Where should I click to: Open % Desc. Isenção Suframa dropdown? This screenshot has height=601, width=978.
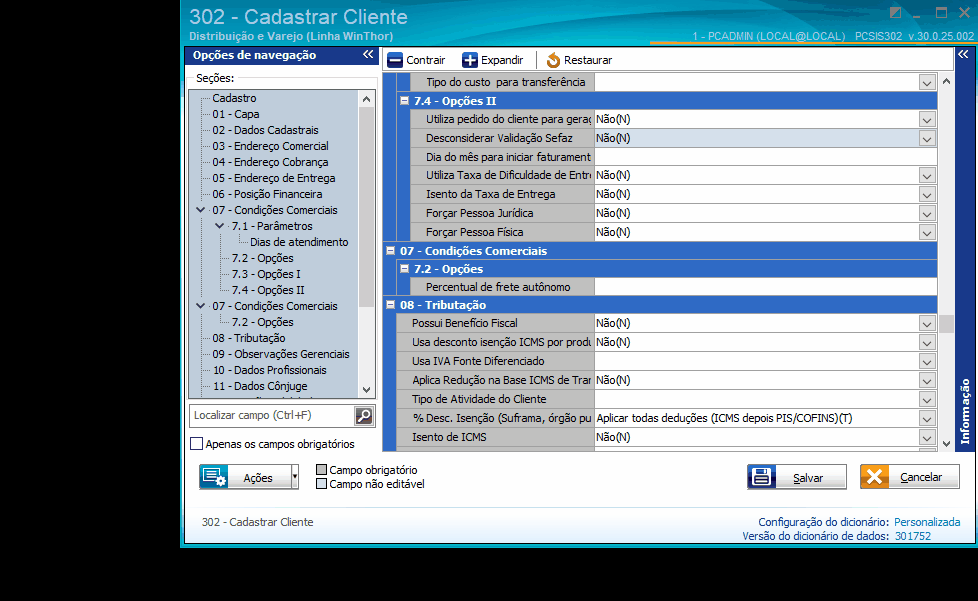point(927,418)
